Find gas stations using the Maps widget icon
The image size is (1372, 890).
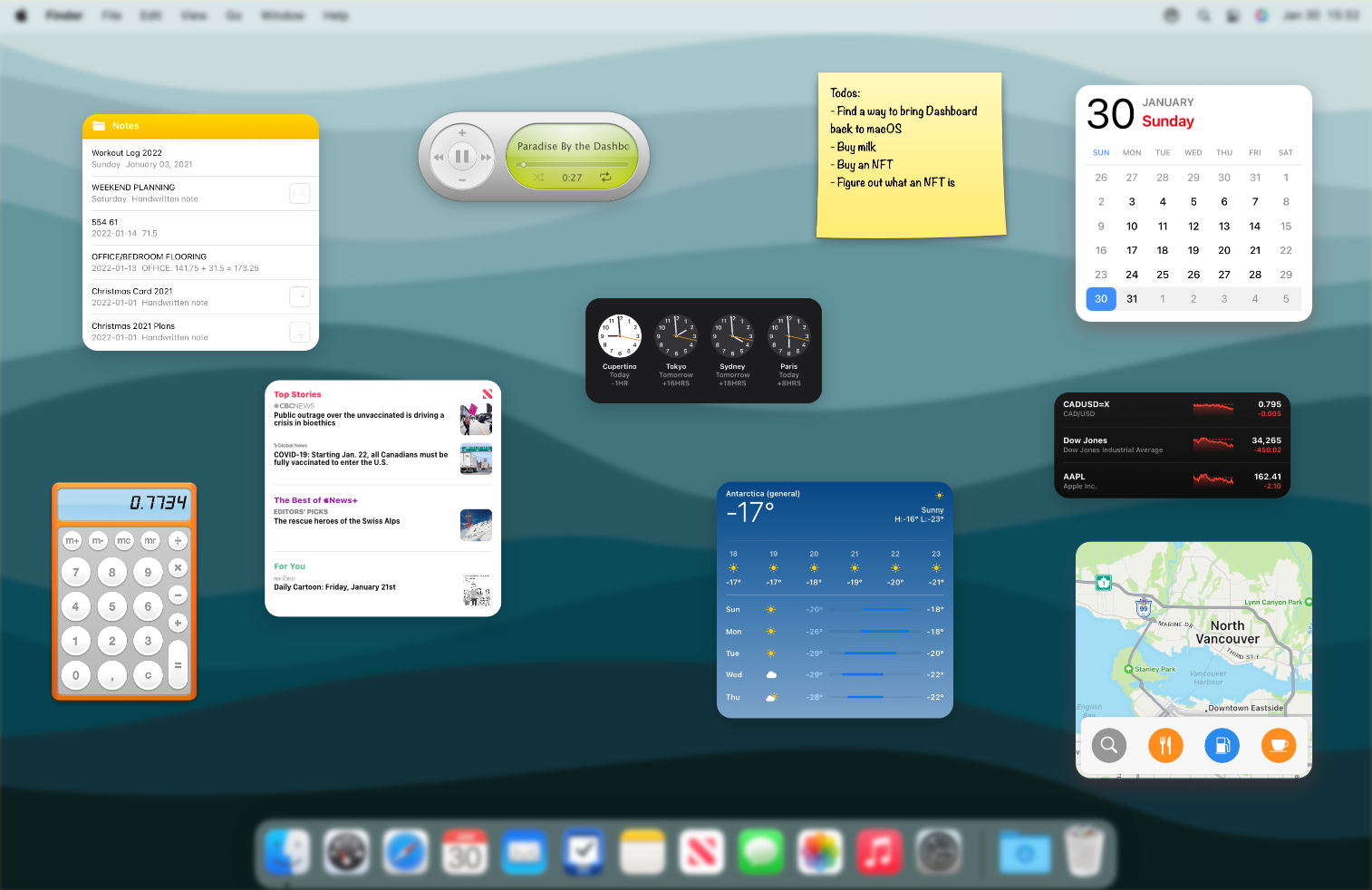(x=1222, y=745)
